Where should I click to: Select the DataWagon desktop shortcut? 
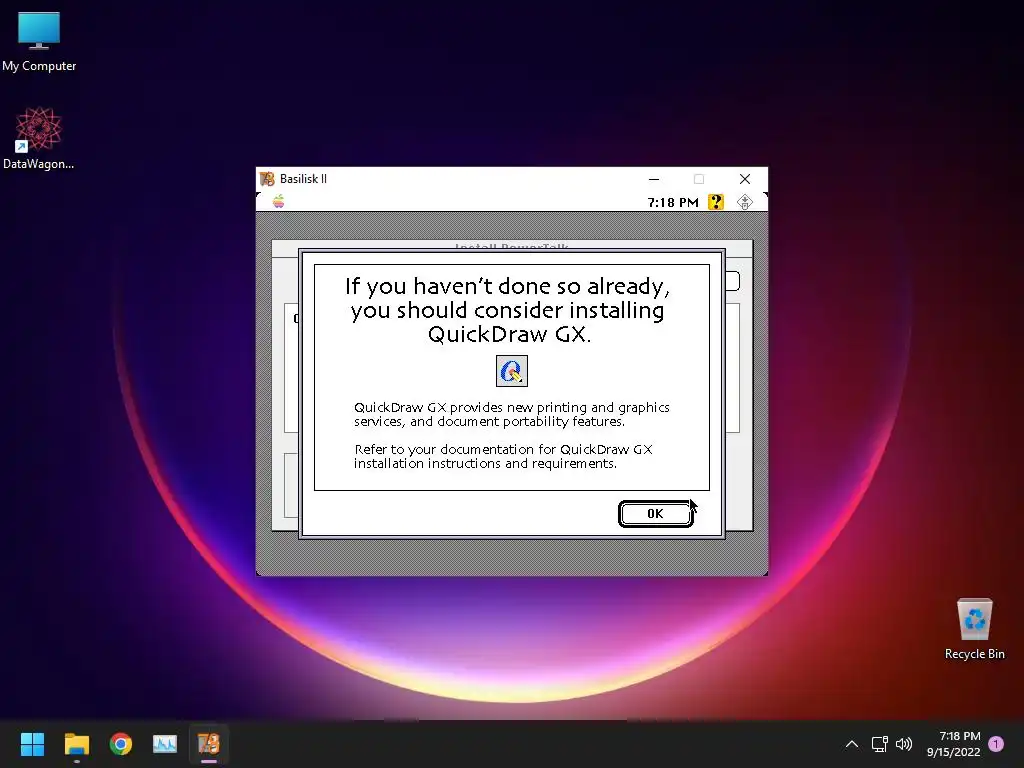[39, 138]
